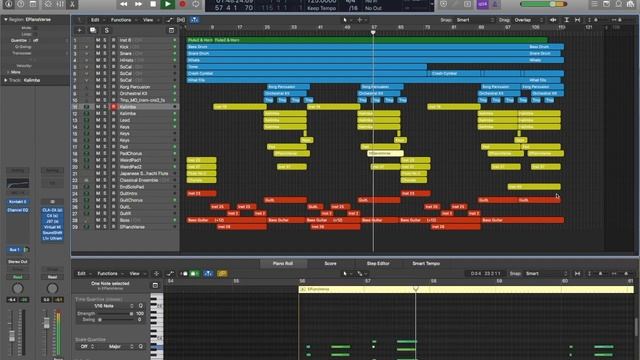640x360 pixels.
Task: Mute the Bass track
Action: tap(98, 220)
